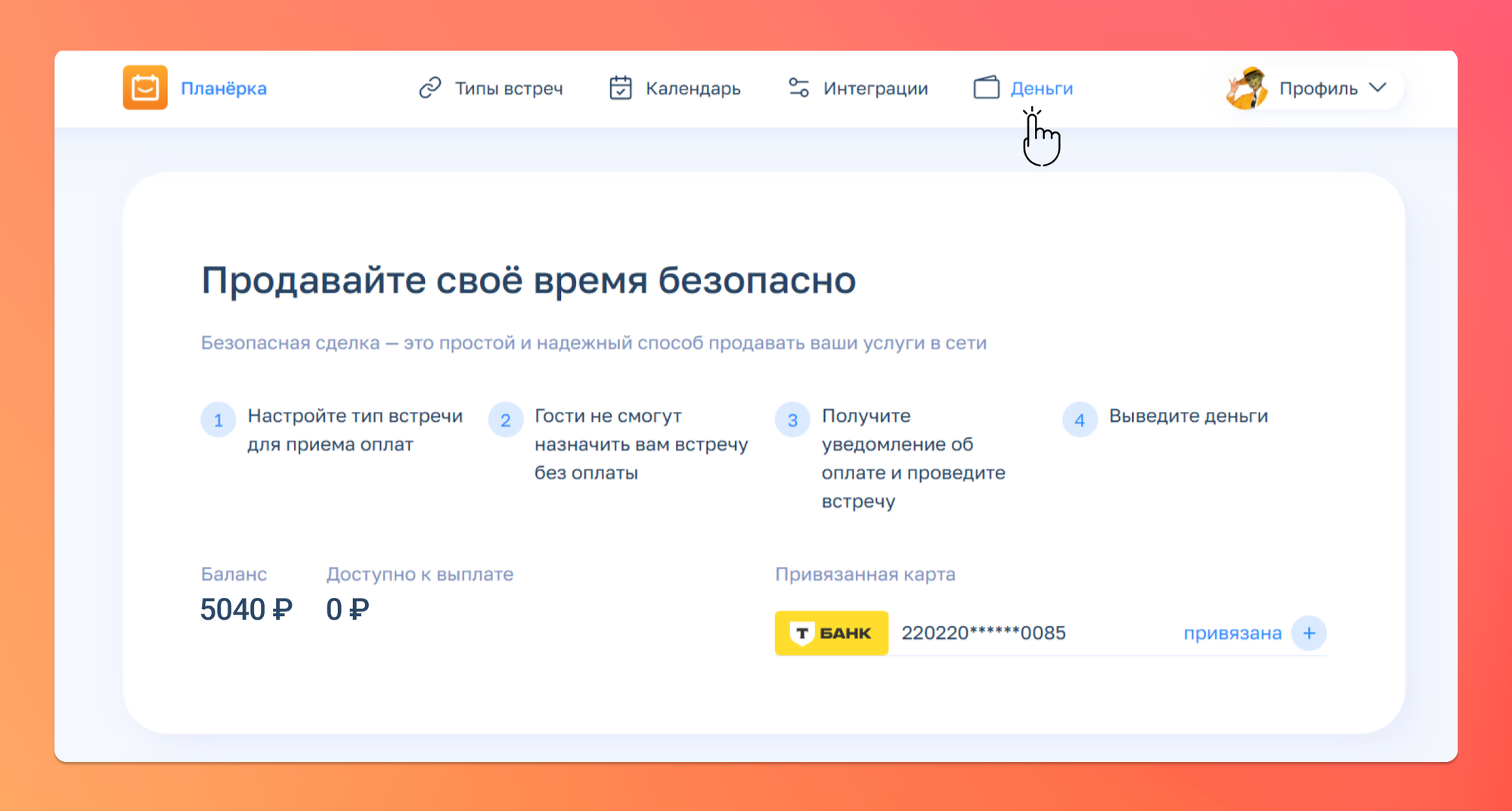Click the yellow Т Банк logo
1512x811 pixels.
click(831, 633)
